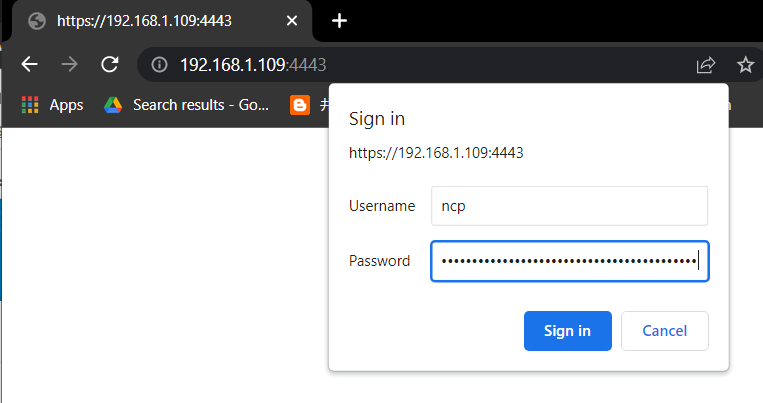The image size is (763, 403).
Task: Submit credentials with Sign in button
Action: [x=567, y=331]
